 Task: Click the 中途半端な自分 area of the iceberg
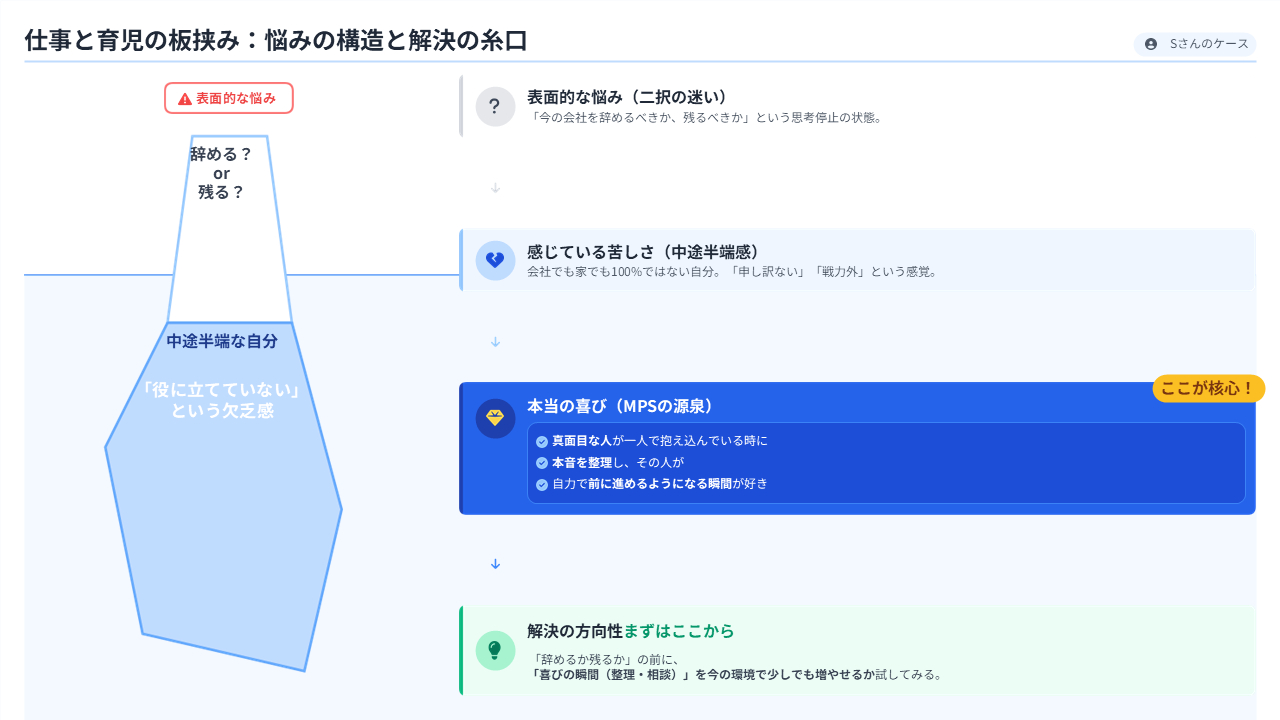point(222,341)
